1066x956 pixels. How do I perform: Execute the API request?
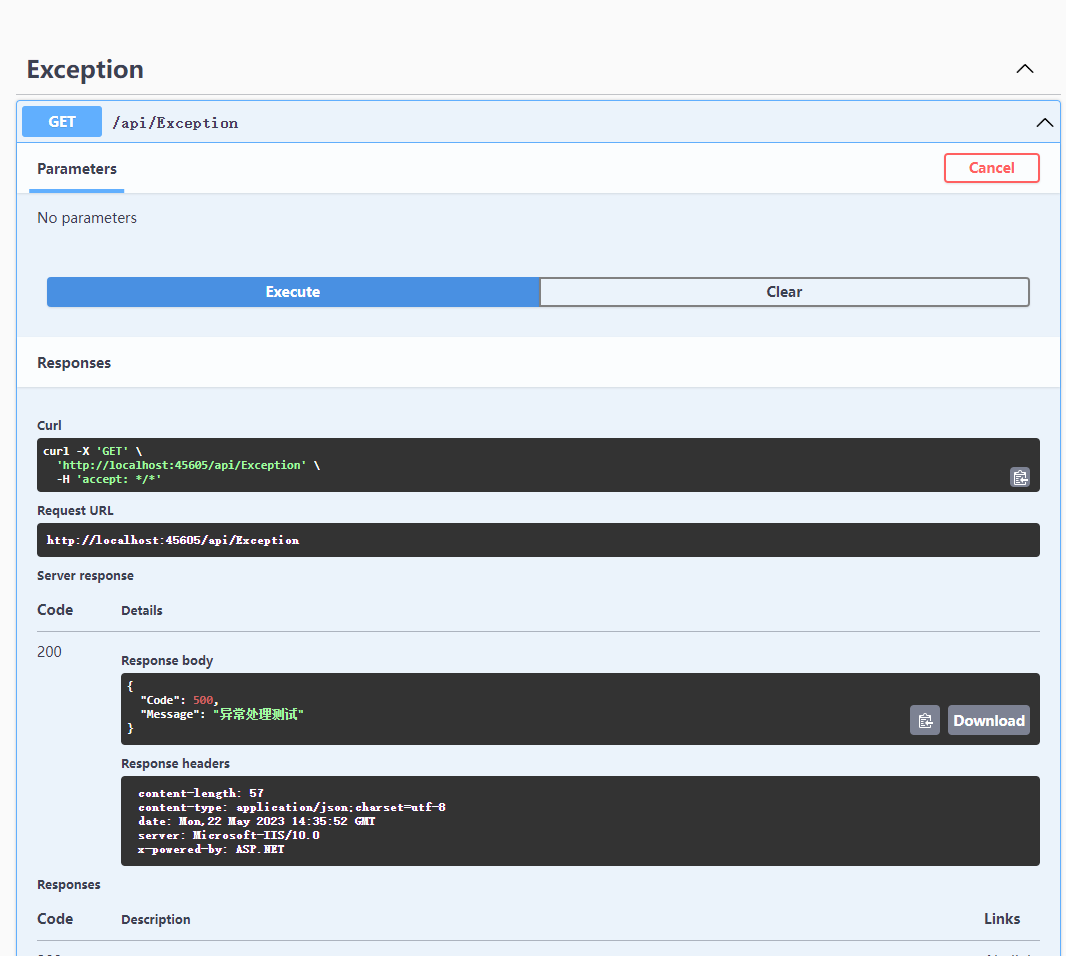[x=293, y=292]
